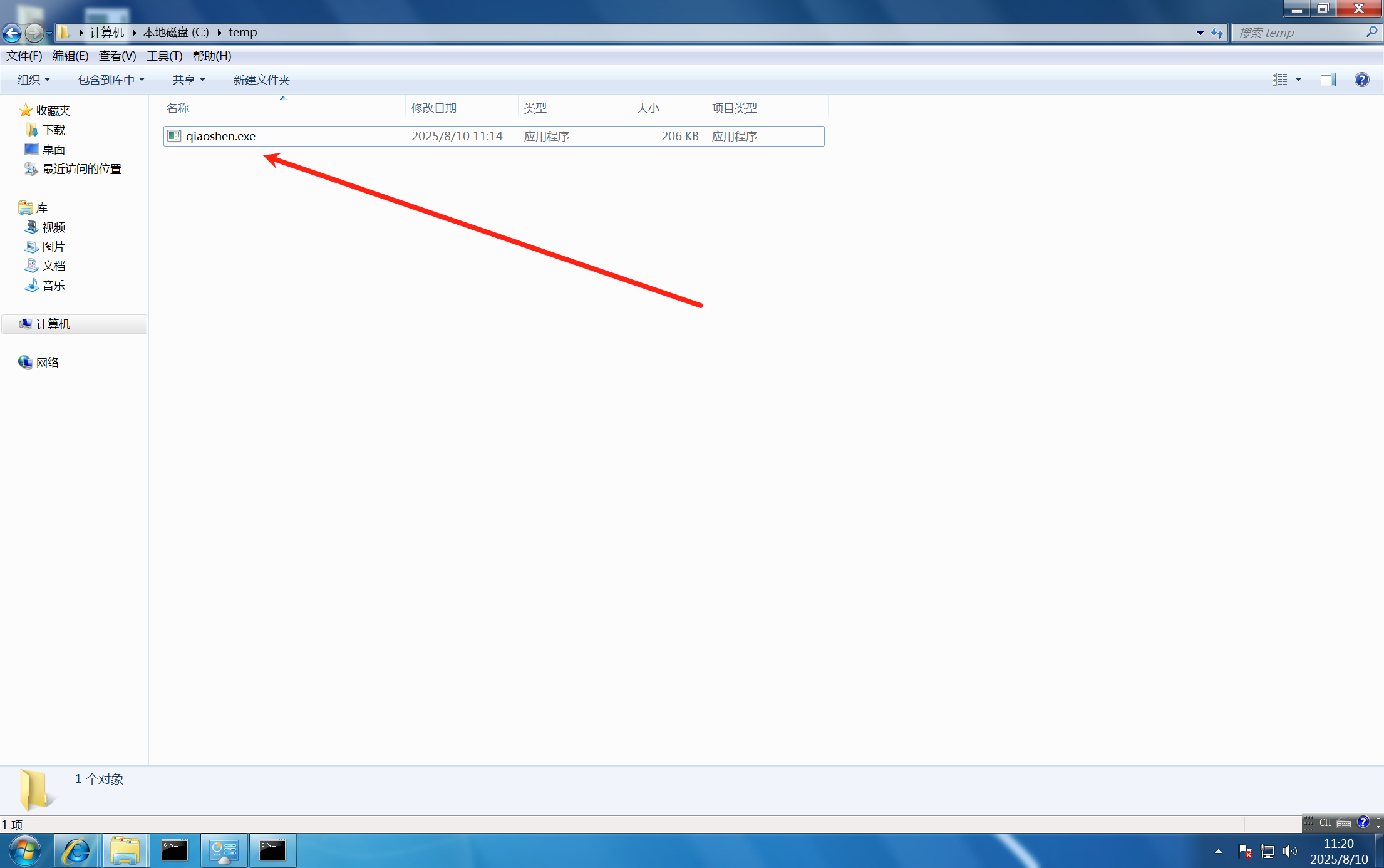Click the Back navigation arrow
Viewport: 1384px width, 868px height.
click(x=12, y=32)
